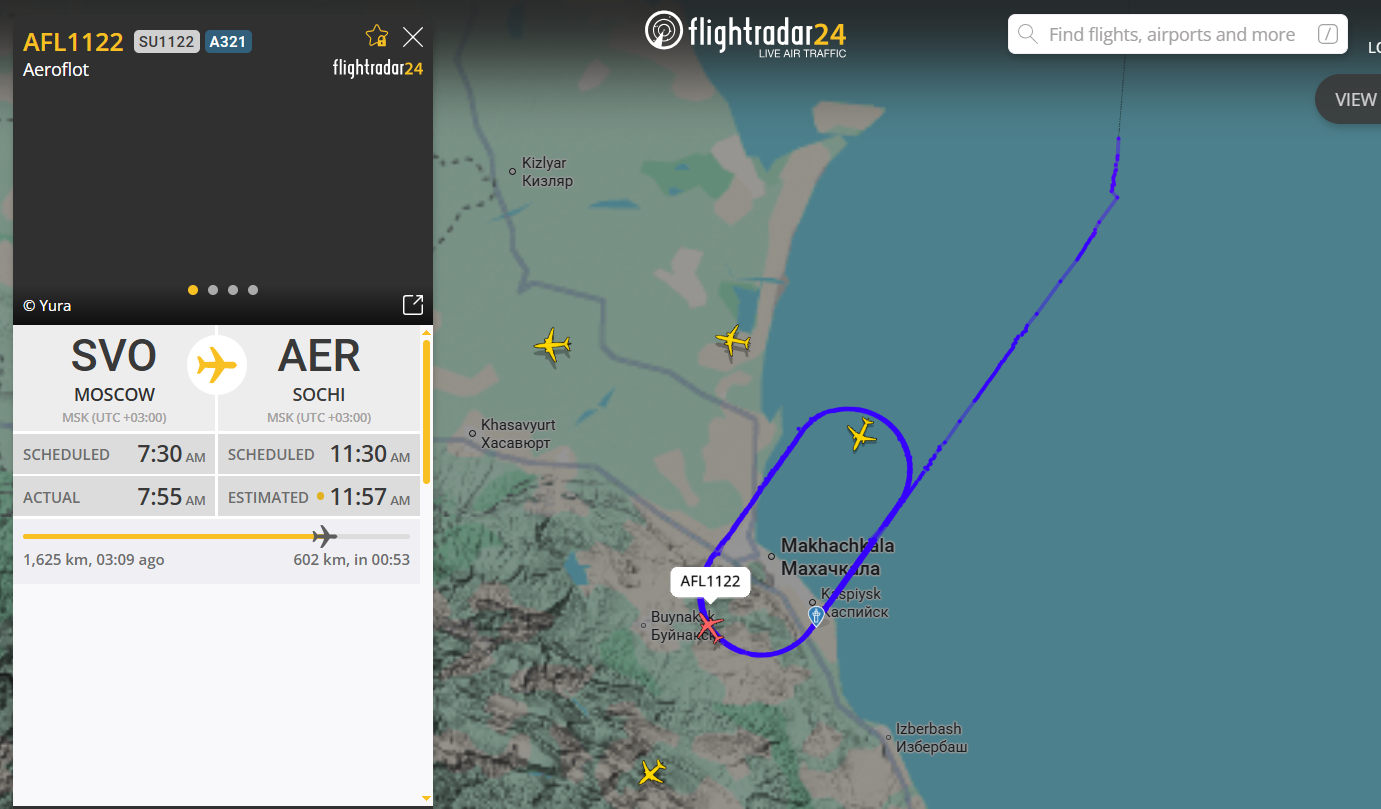This screenshot has height=809, width=1381.
Task: Click the SU1122 flight number badge
Action: pos(167,42)
